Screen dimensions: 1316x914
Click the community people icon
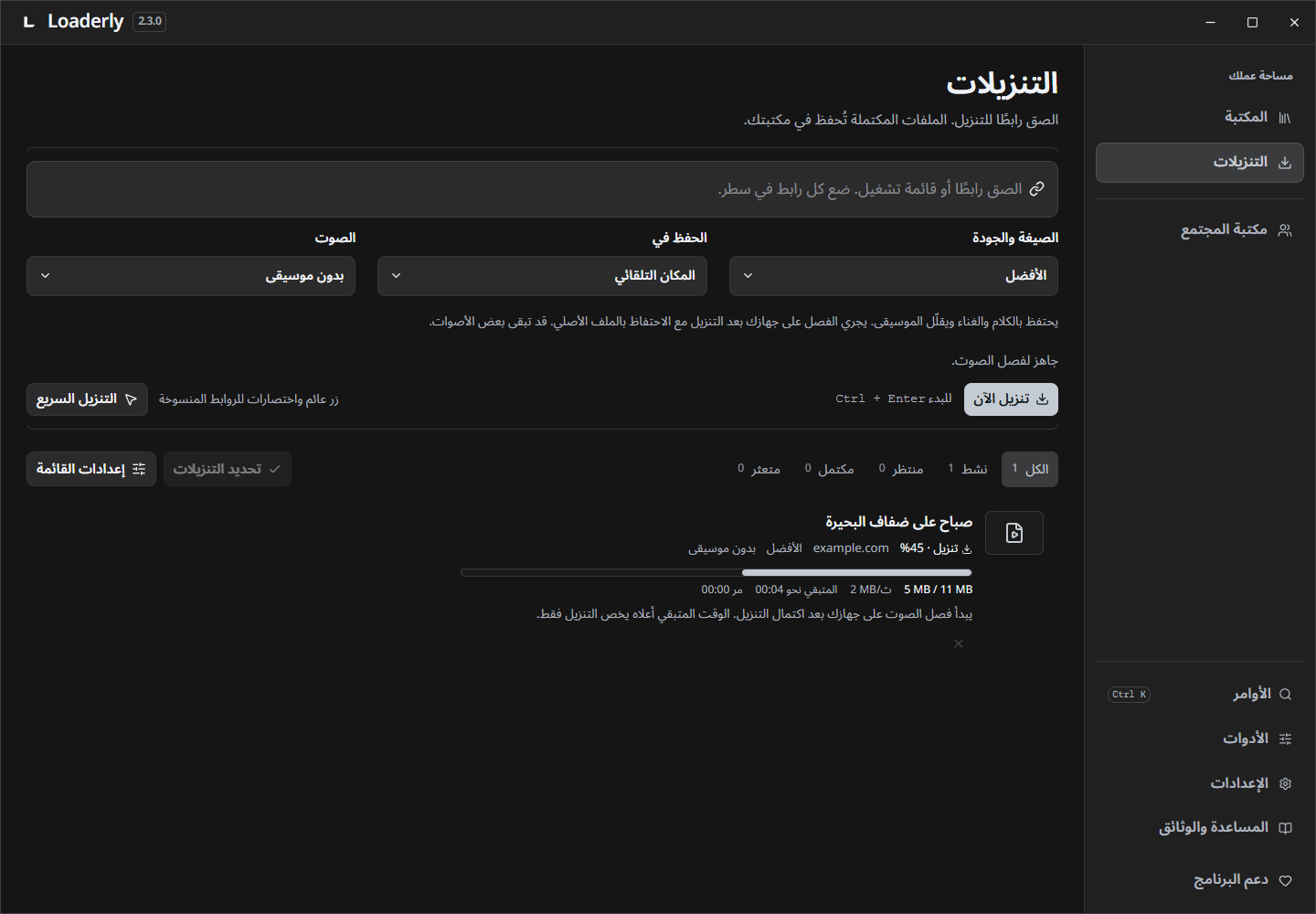click(x=1285, y=230)
